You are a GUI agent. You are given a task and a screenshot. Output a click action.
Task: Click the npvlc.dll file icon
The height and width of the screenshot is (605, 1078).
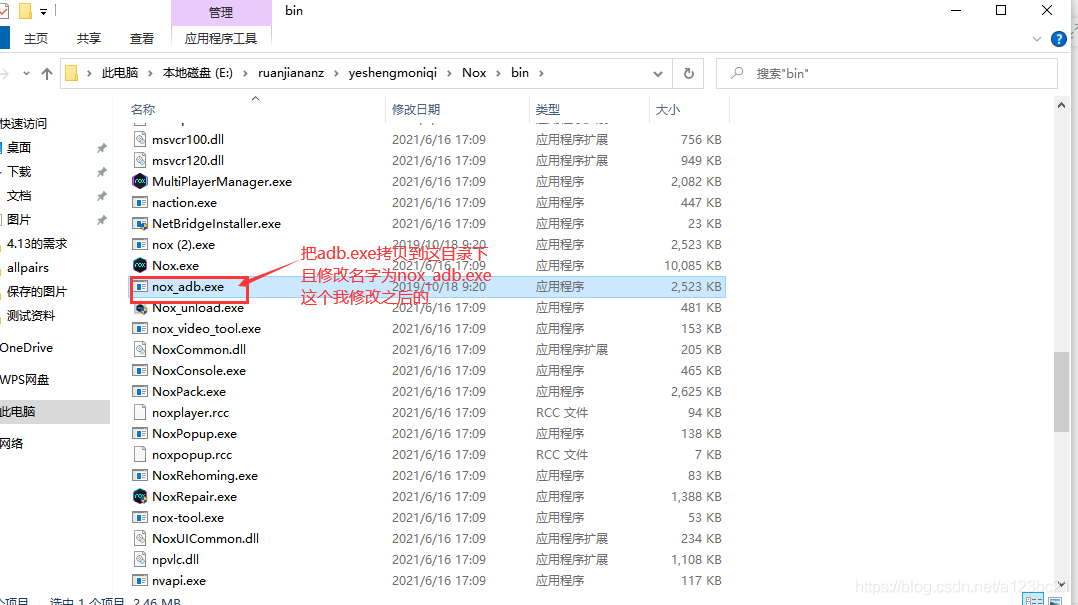click(140, 560)
